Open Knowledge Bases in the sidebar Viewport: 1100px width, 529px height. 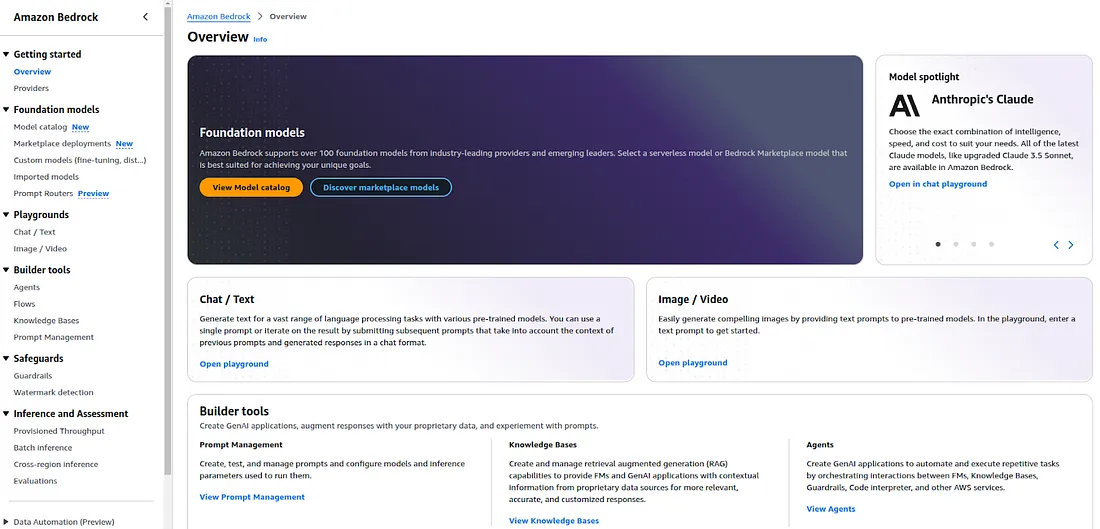point(46,321)
